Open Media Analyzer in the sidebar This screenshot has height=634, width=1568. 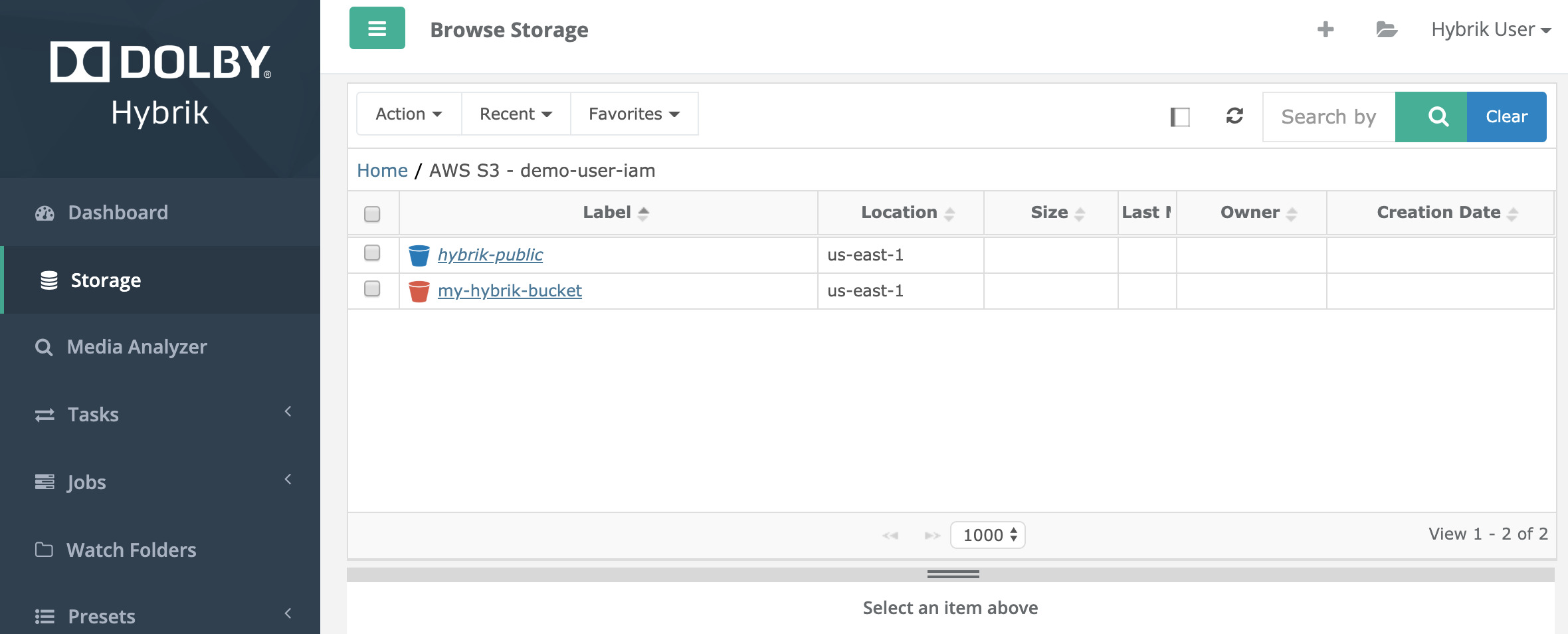click(x=160, y=347)
